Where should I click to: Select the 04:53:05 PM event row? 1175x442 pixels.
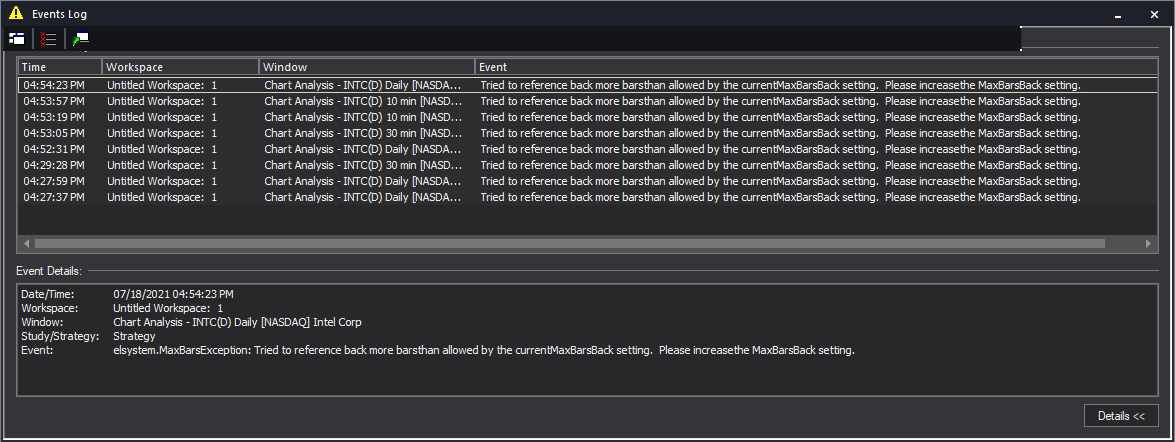(x=588, y=133)
